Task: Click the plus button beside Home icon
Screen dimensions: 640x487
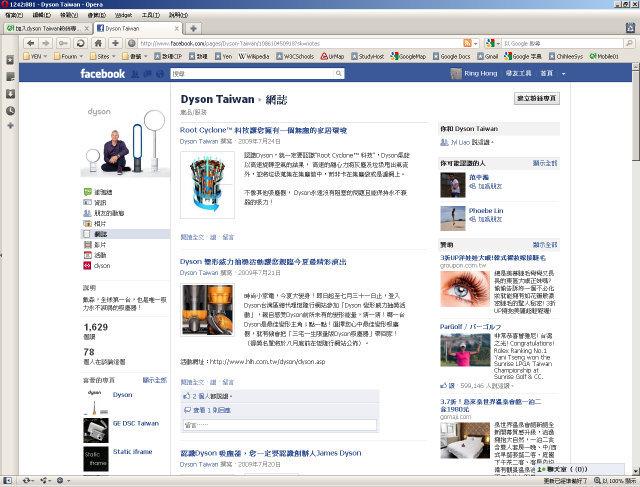Action: coord(116,43)
